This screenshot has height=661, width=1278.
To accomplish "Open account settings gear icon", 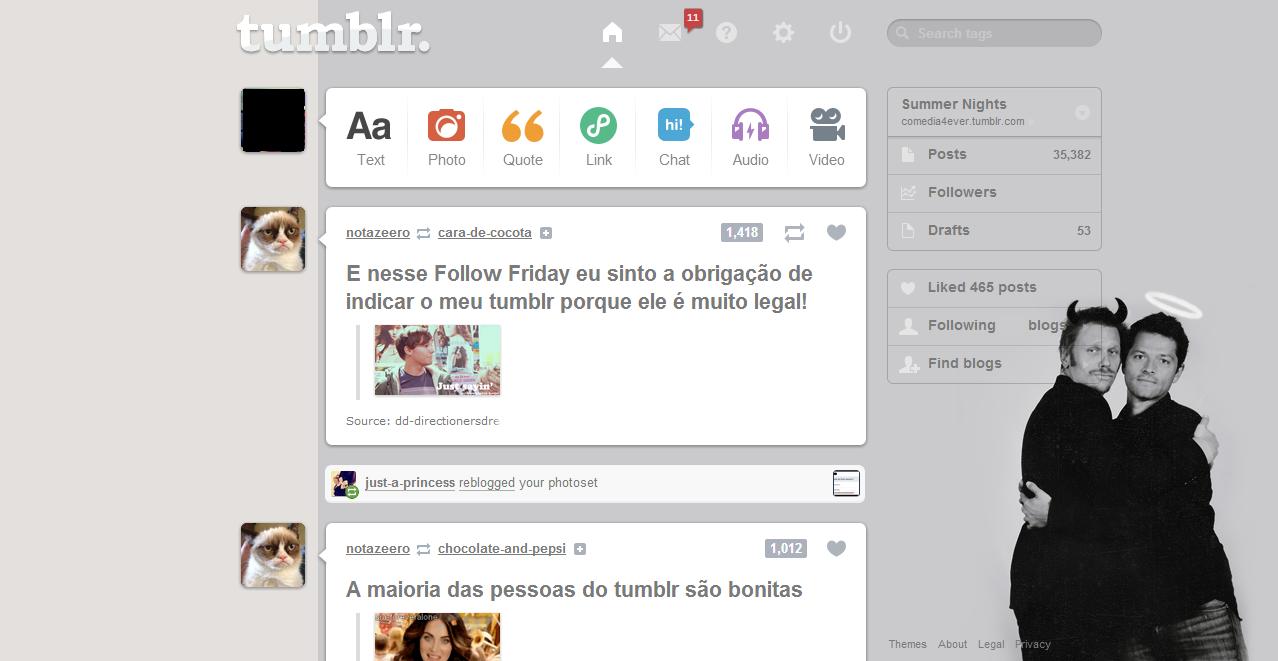I will (x=783, y=33).
